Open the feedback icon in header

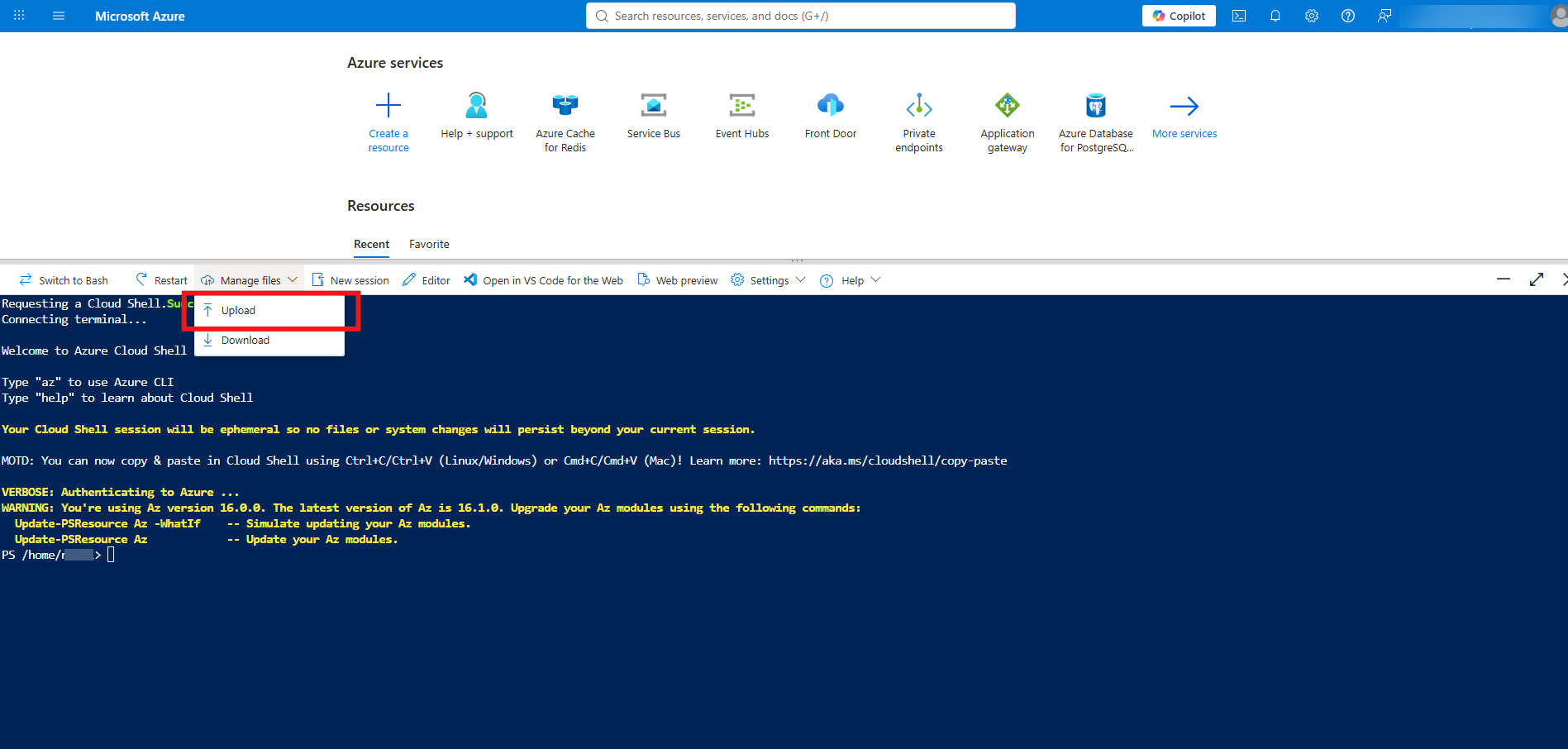tap(1385, 16)
